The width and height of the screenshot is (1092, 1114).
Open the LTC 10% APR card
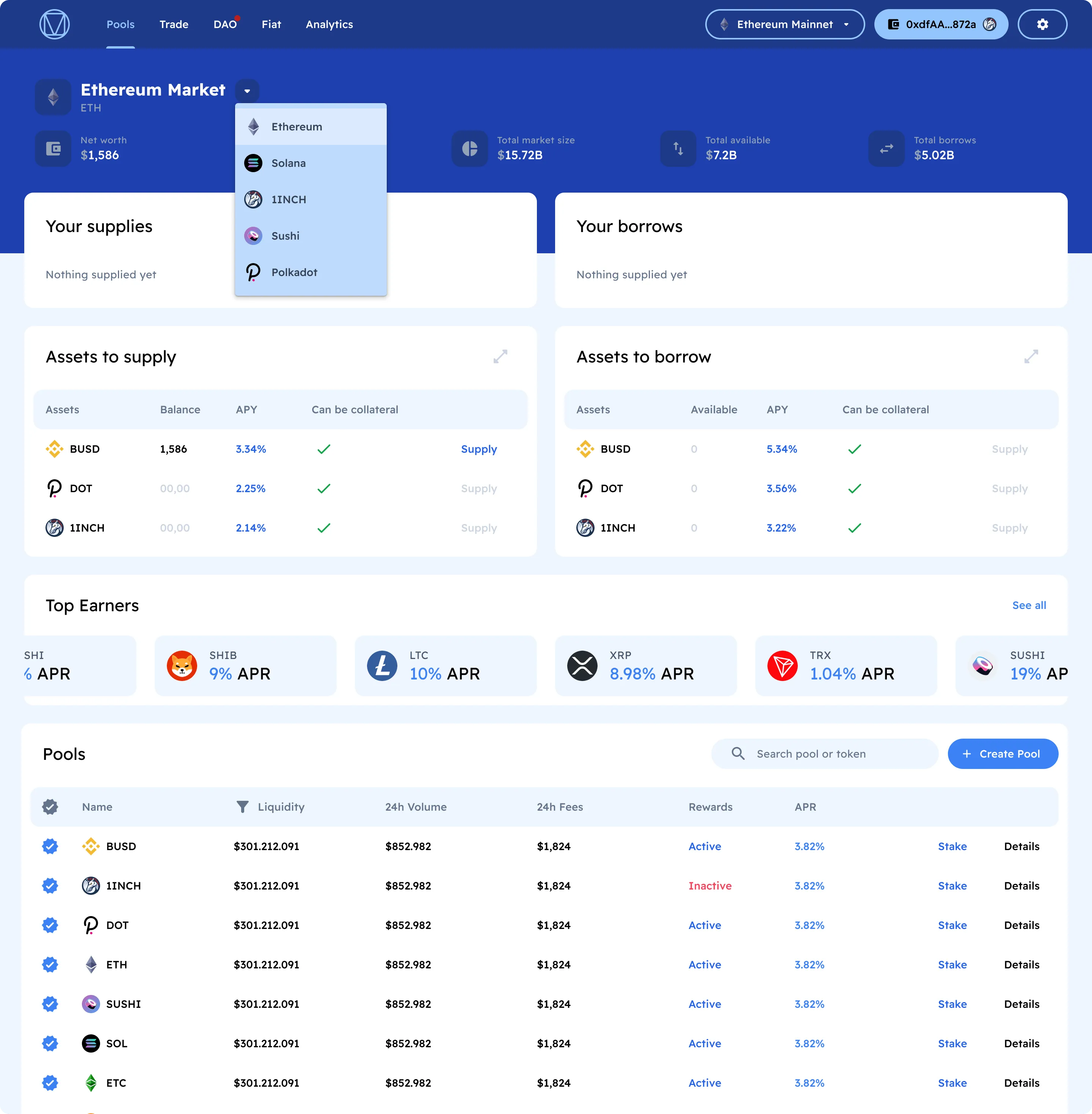click(446, 665)
